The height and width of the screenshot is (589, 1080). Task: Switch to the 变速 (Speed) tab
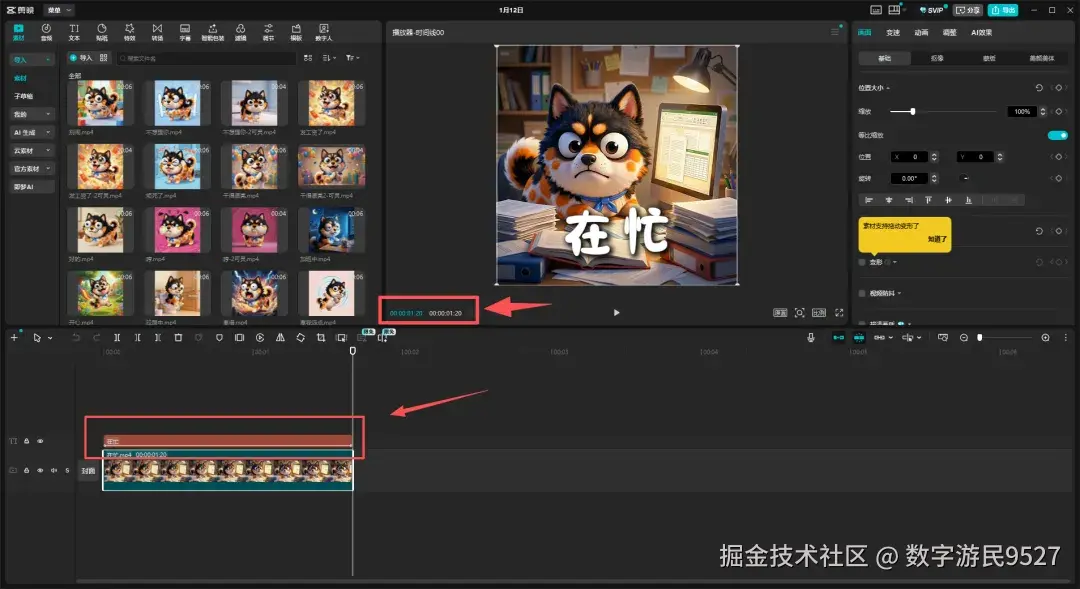tap(893, 32)
